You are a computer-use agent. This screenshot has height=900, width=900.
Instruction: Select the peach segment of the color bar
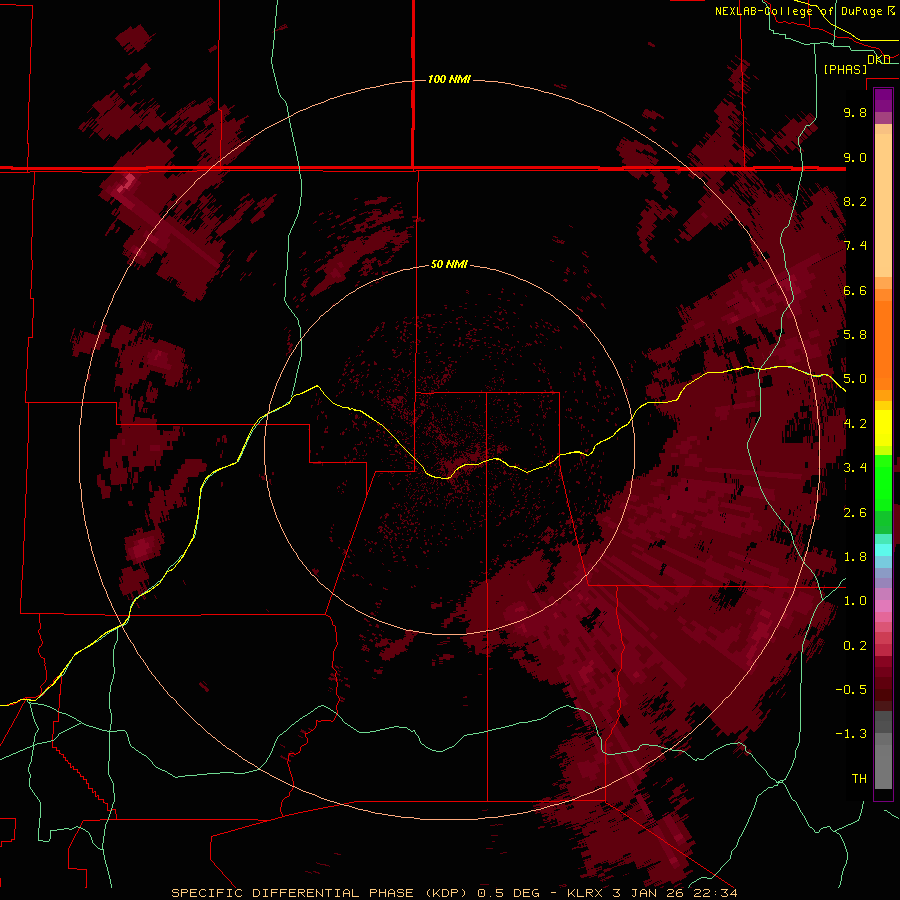pyautogui.click(x=883, y=201)
